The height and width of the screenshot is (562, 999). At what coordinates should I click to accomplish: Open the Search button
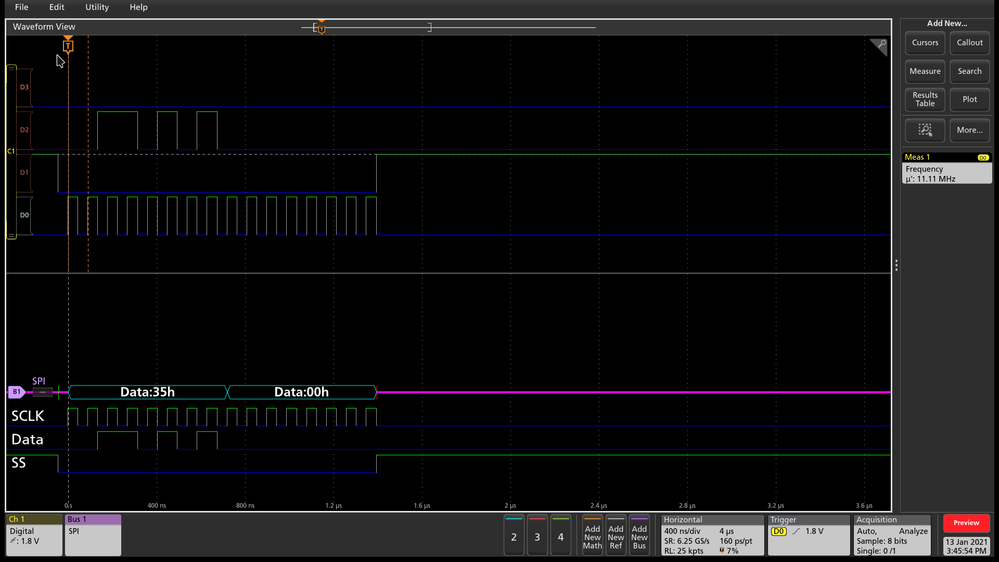coord(969,71)
